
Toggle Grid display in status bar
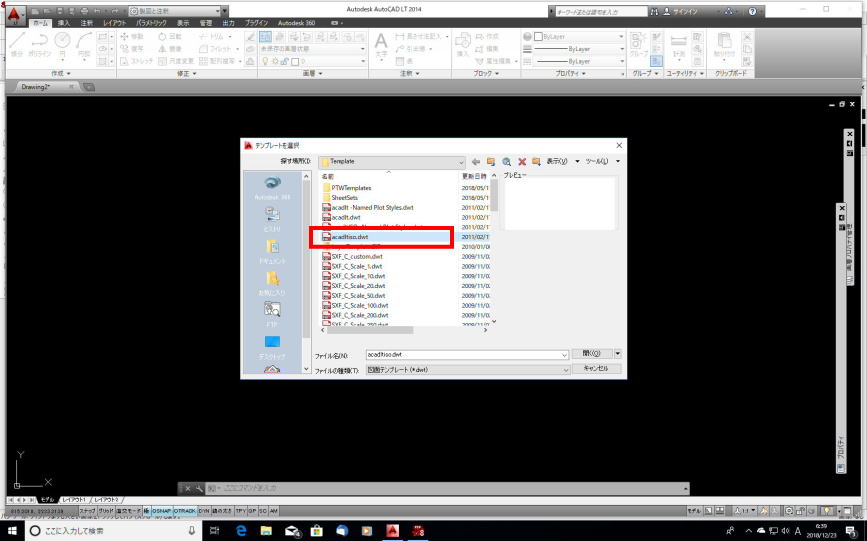[x=106, y=511]
